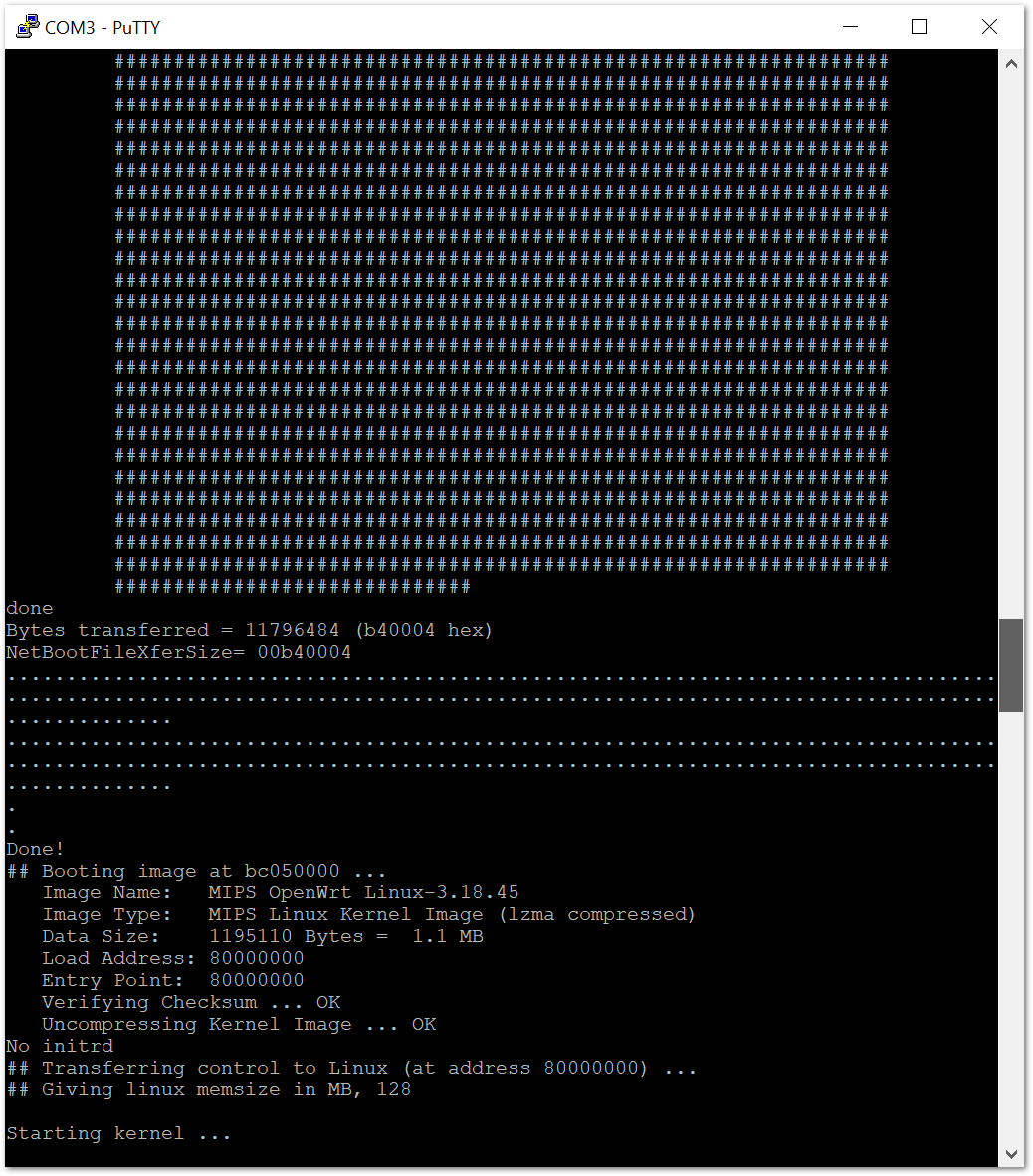
Task: Maximize the PuTTY terminal window
Action: 919,27
